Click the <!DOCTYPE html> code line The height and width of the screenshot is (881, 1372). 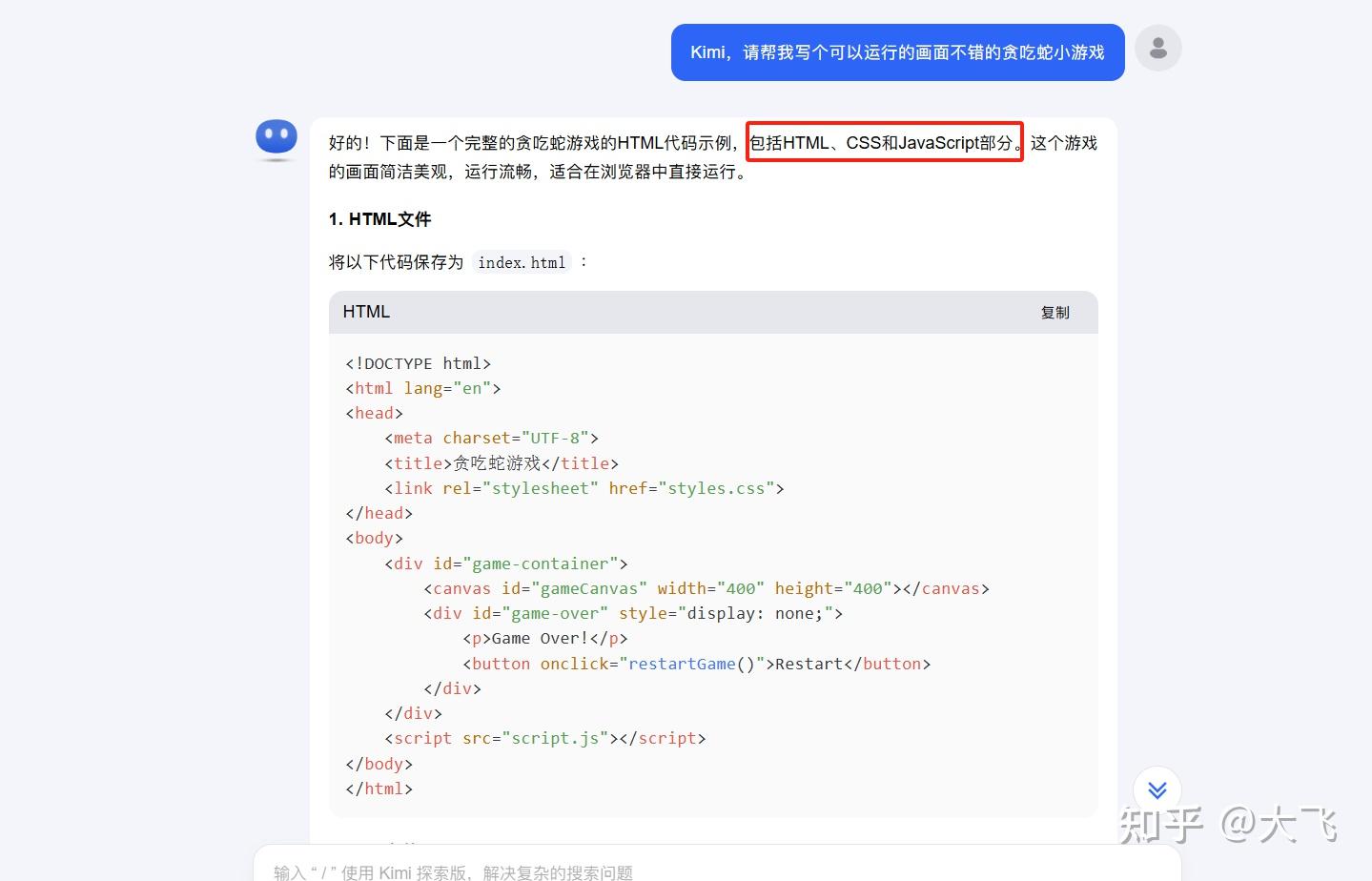tap(418, 363)
